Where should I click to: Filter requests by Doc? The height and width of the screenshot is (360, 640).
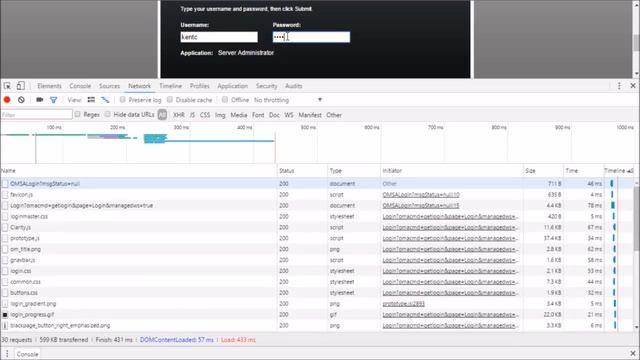coord(274,115)
